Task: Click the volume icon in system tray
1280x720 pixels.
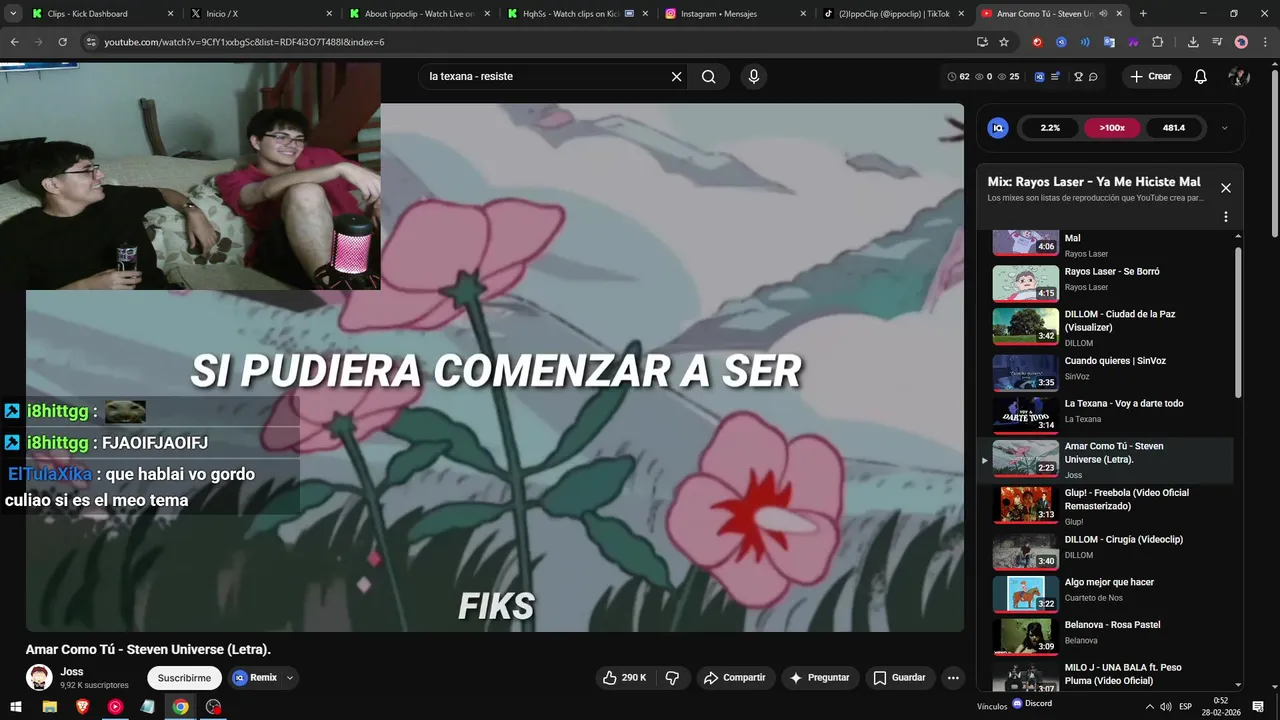Action: tap(1166, 706)
